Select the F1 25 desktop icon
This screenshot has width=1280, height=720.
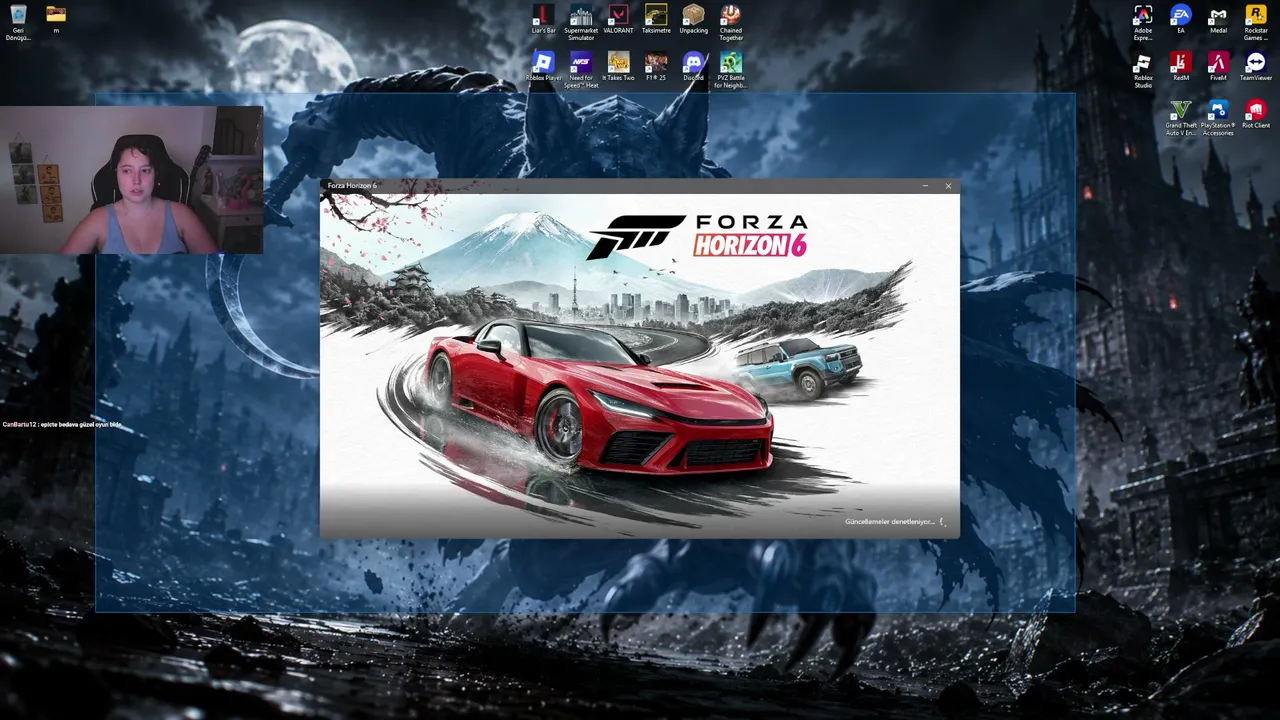(656, 66)
